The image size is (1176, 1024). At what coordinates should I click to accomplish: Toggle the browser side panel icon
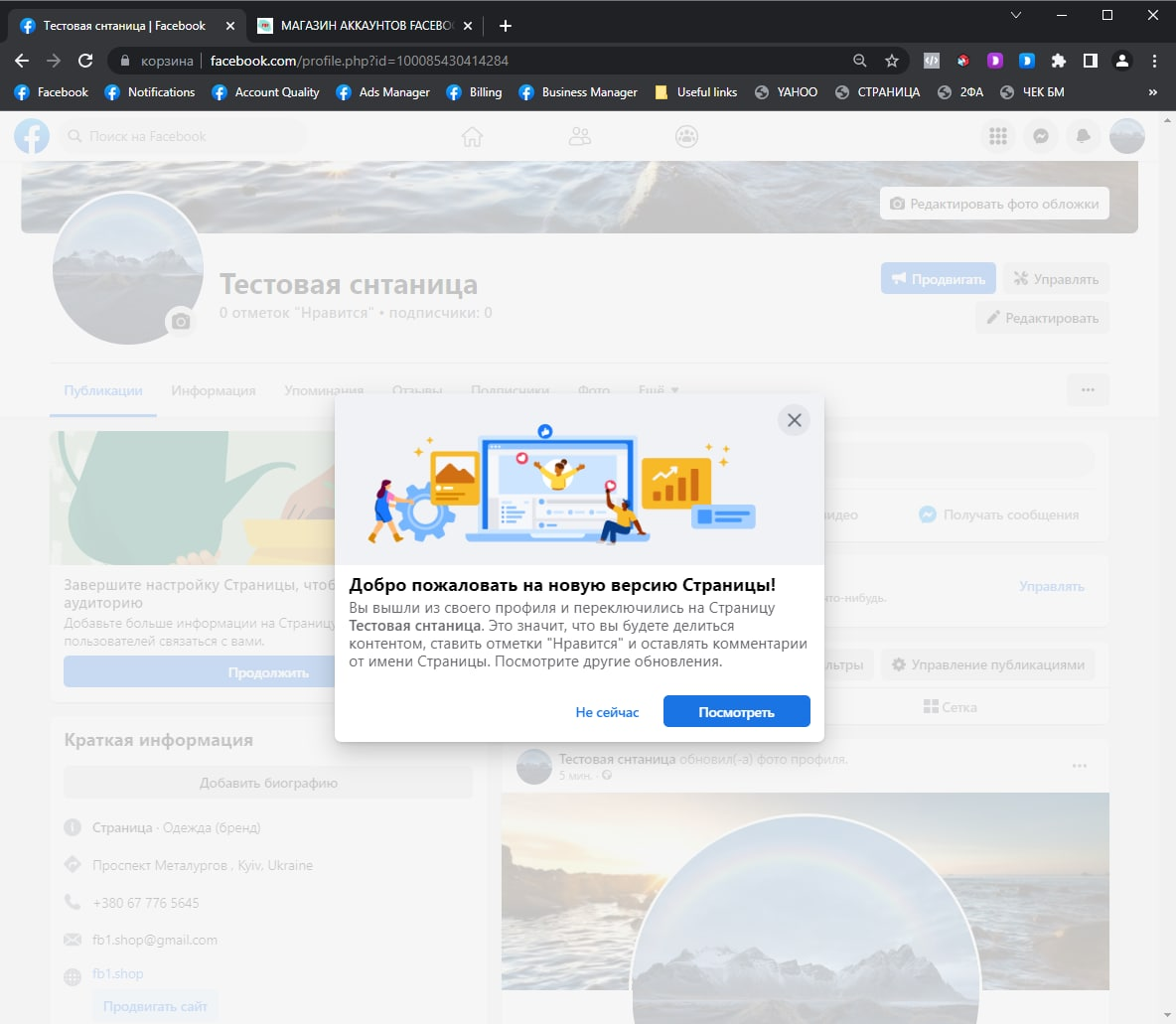pos(1091,61)
